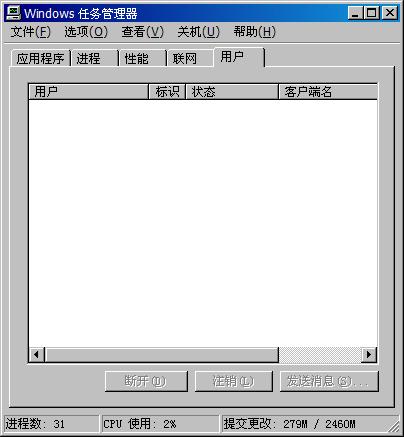Maximize the Task Manager window
Viewport: 404px width, 437px height.
tap(372, 13)
